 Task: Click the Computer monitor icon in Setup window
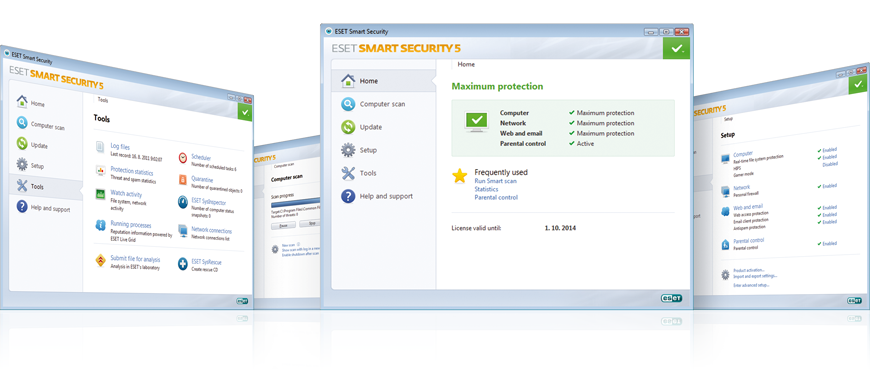coord(726,159)
